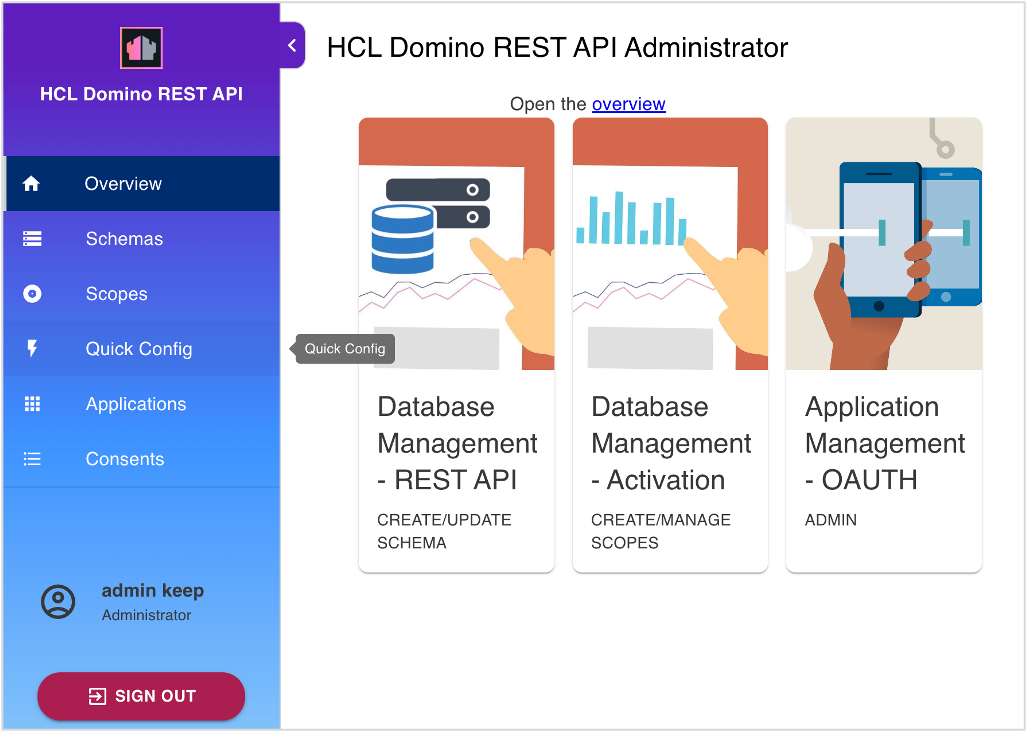Image resolution: width=1026 pixels, height=732 pixels.
Task: Click the HCL Domino REST API logo icon
Action: point(141,48)
